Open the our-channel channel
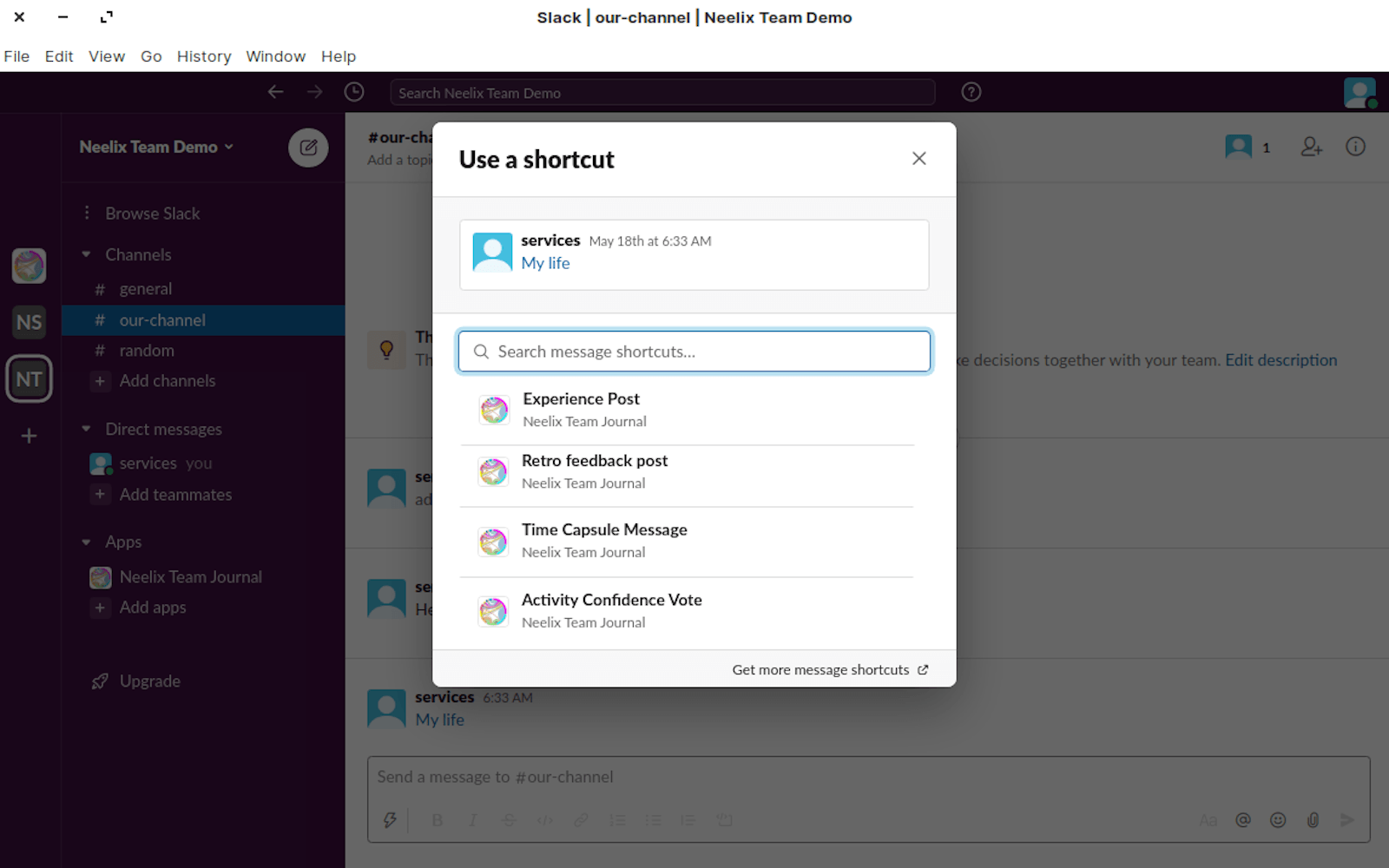The image size is (1389, 868). 203,320
